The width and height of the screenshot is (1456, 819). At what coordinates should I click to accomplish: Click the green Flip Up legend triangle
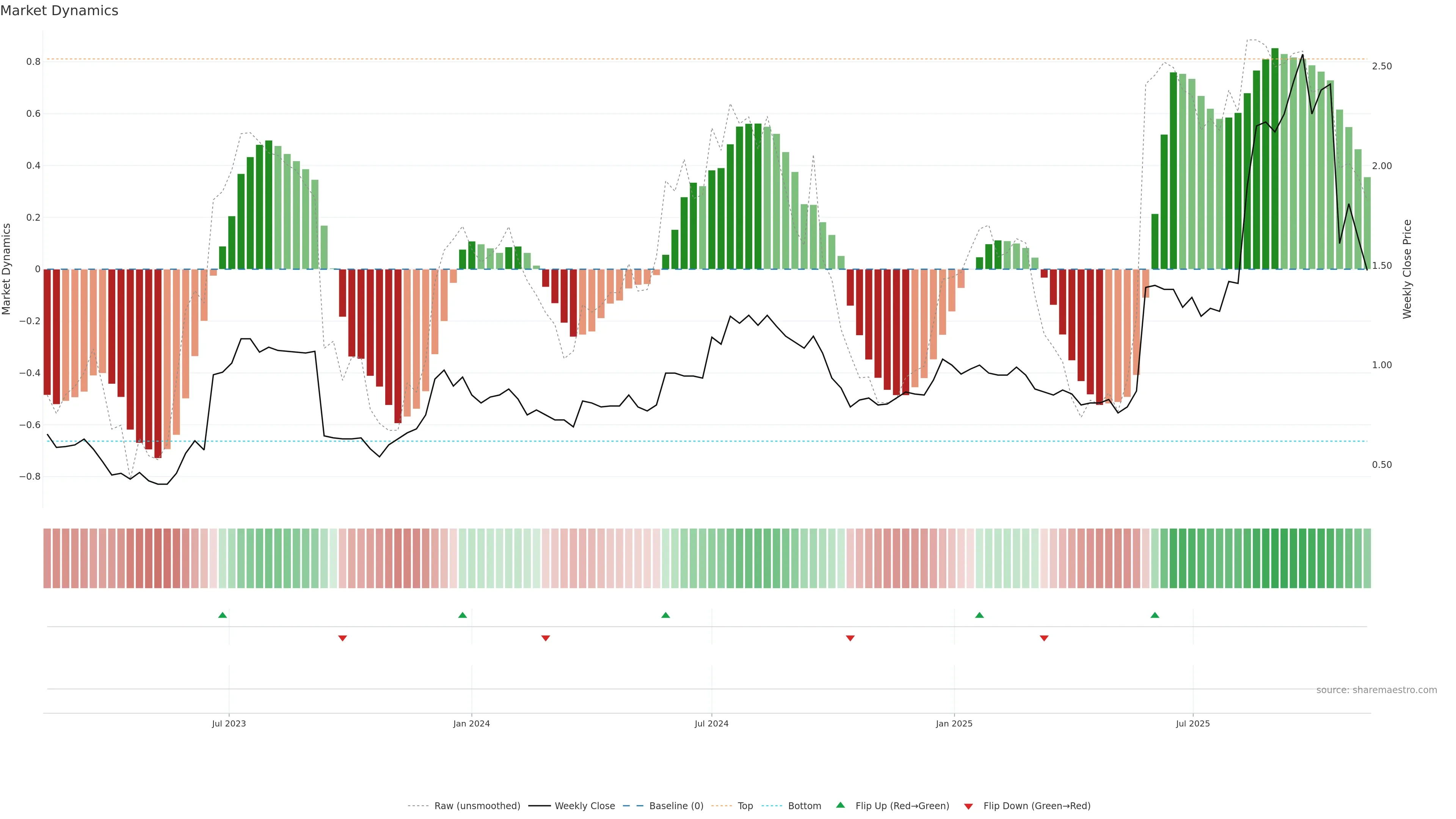[x=841, y=805]
